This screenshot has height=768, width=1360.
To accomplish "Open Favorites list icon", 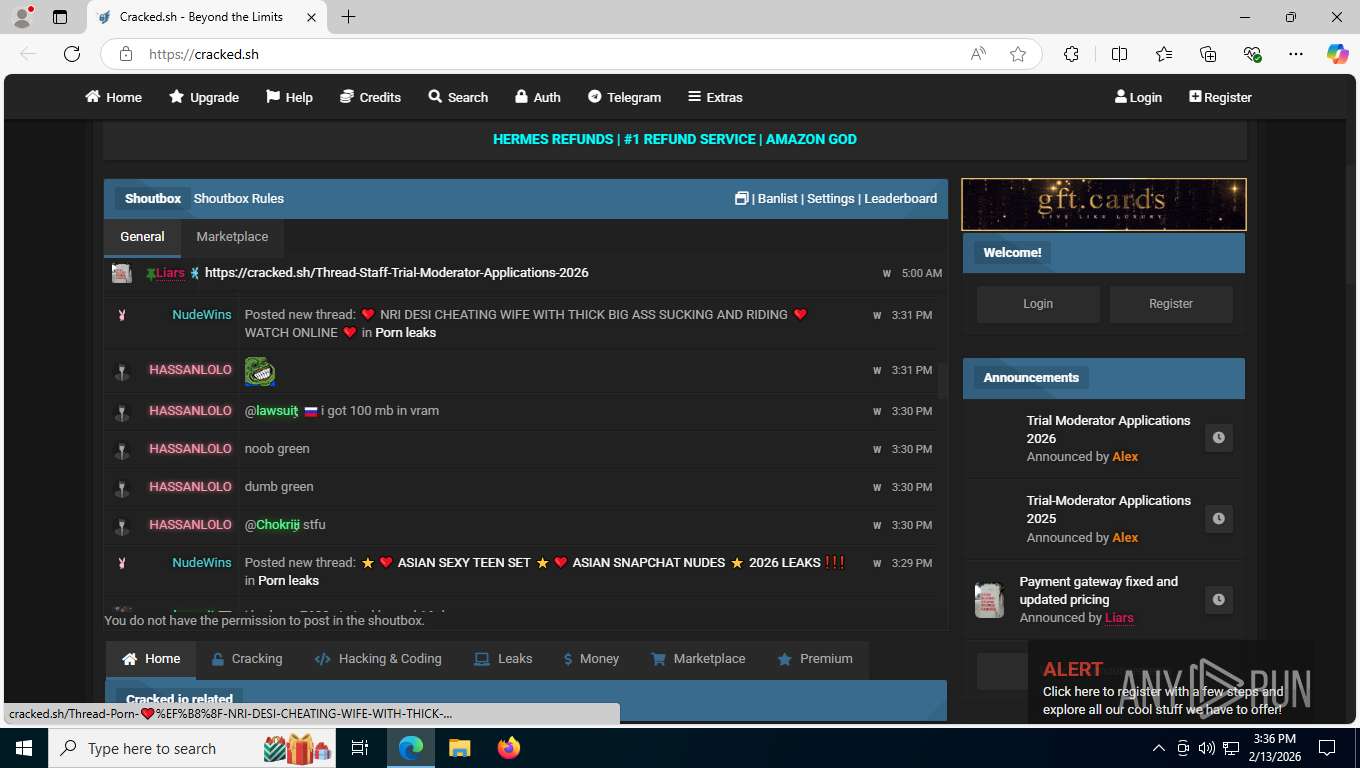I will click(x=1164, y=54).
